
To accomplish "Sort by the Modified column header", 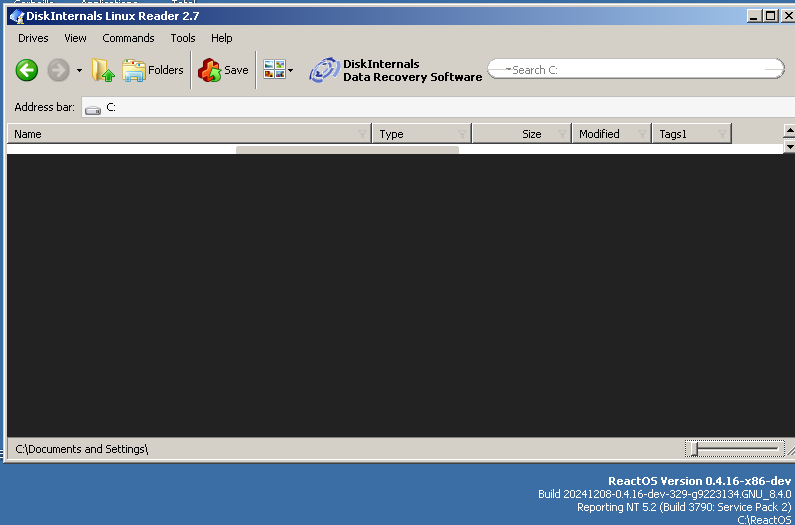I will (x=611, y=134).
